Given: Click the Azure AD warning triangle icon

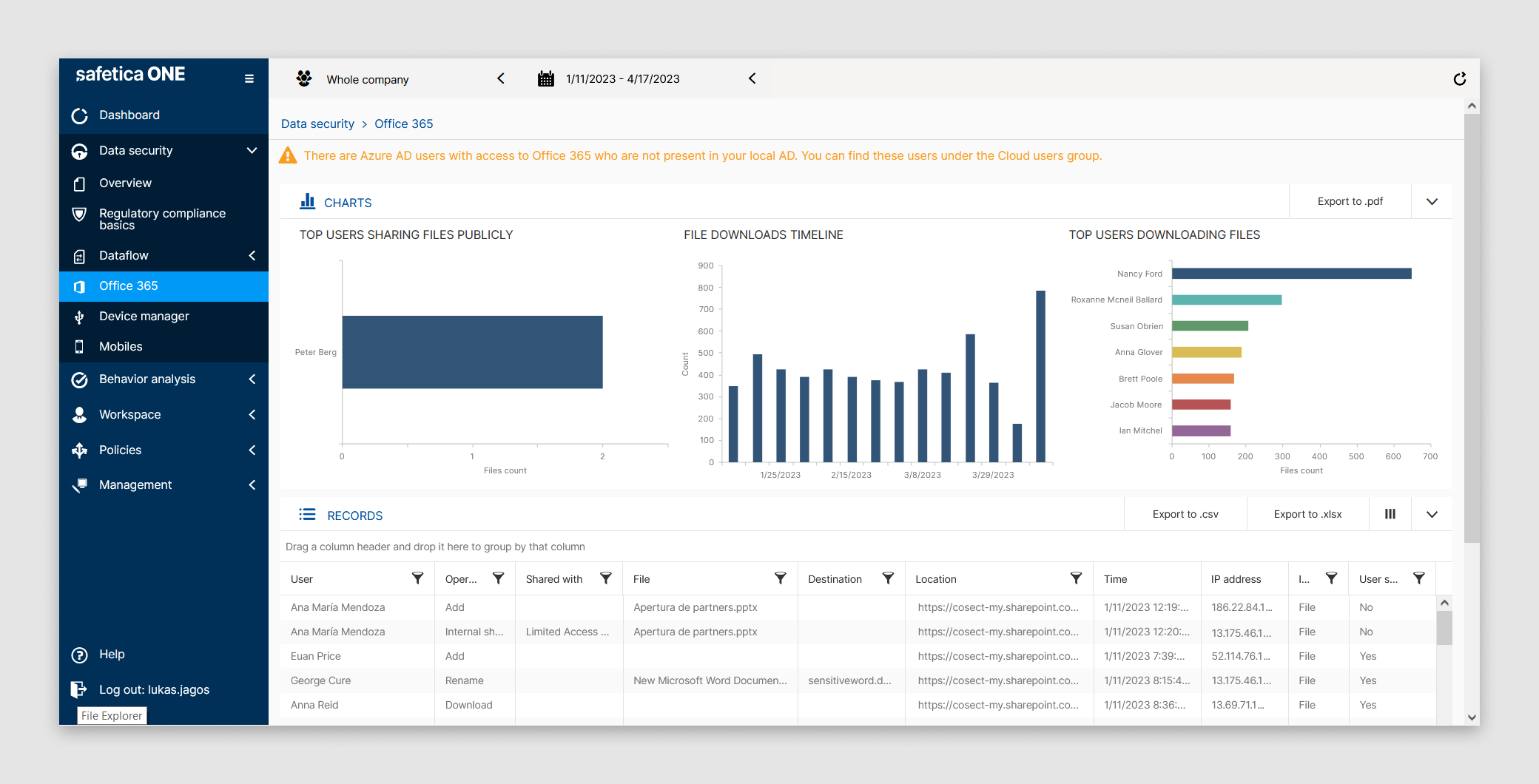Looking at the screenshot, I should tap(288, 156).
